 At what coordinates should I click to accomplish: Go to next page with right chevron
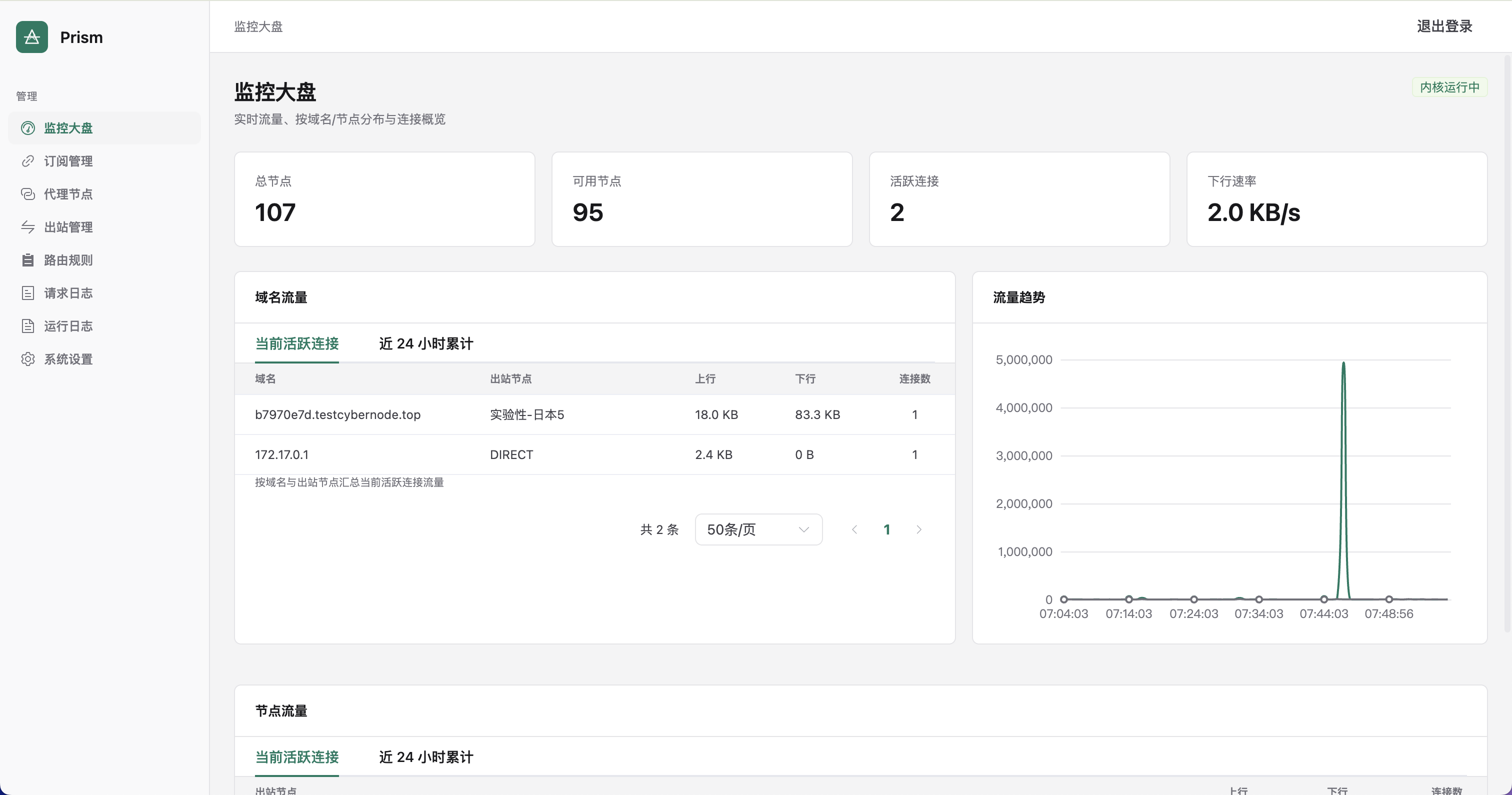click(x=919, y=529)
